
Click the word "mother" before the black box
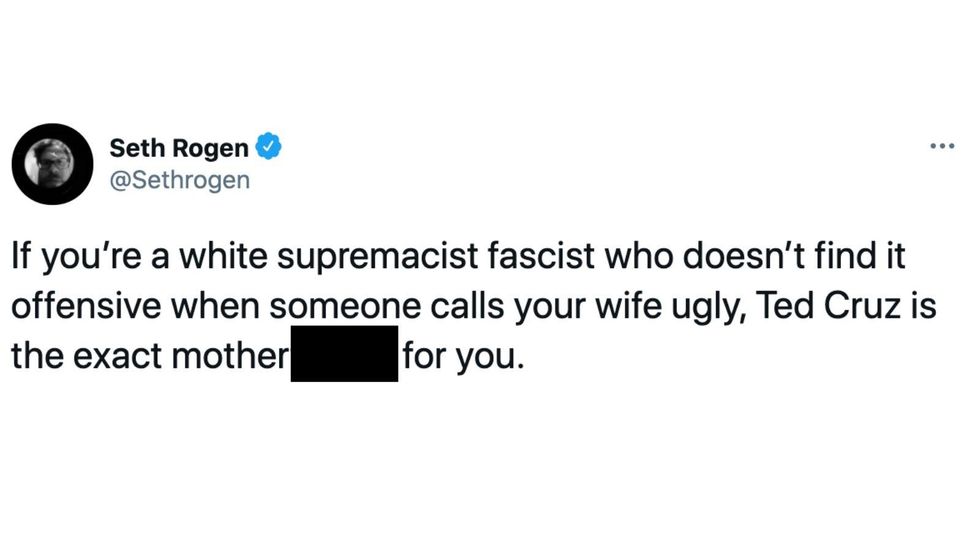[227, 355]
